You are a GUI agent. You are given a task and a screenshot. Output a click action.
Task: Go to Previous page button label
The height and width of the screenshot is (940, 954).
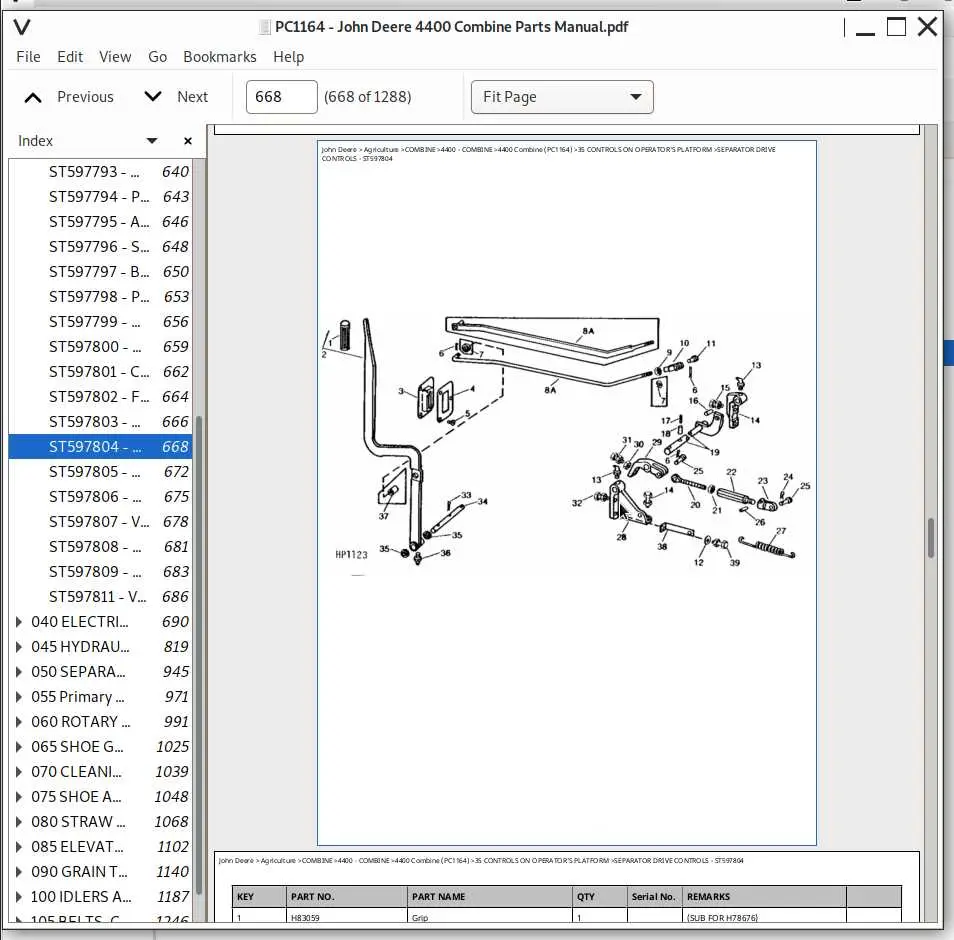click(85, 97)
